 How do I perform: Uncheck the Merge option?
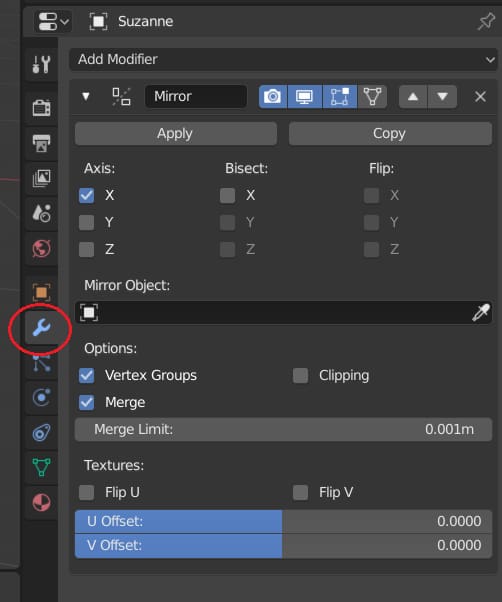[x=86, y=402]
